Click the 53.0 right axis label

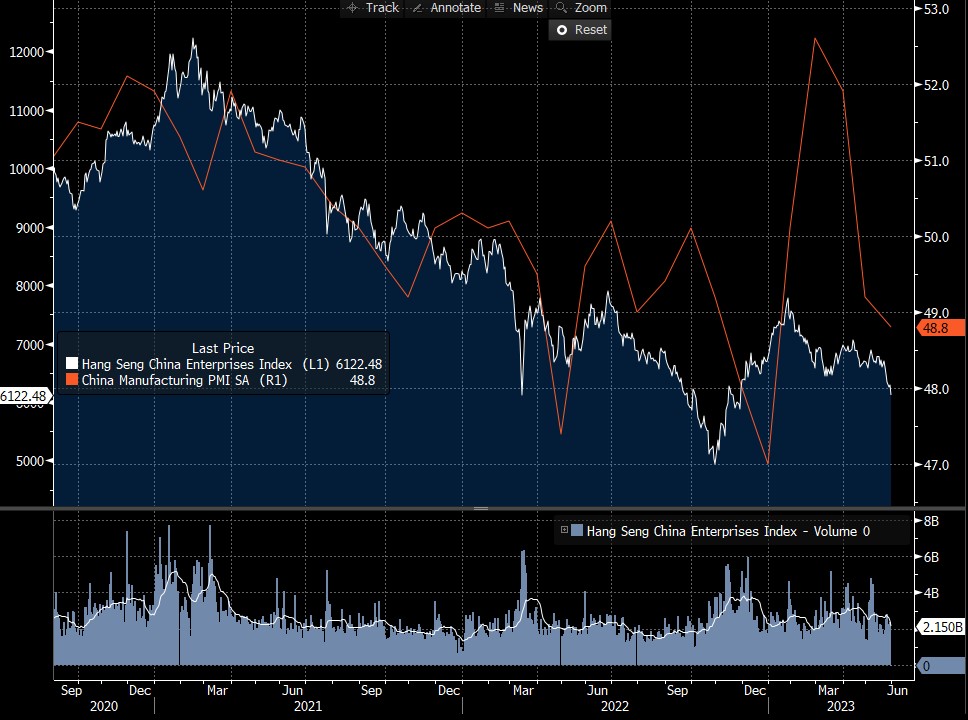936,9
